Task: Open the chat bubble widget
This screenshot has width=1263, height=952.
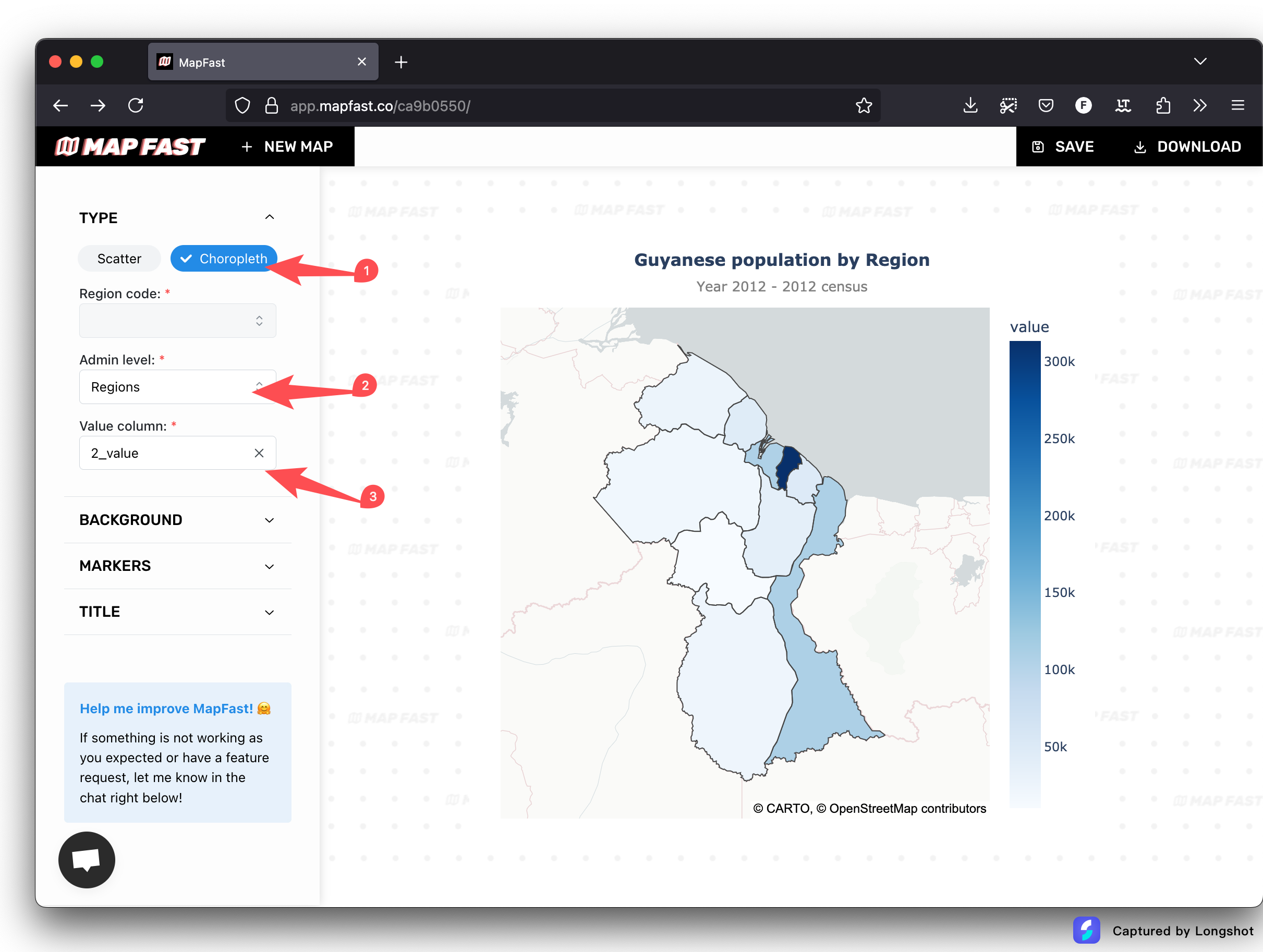Action: (87, 860)
